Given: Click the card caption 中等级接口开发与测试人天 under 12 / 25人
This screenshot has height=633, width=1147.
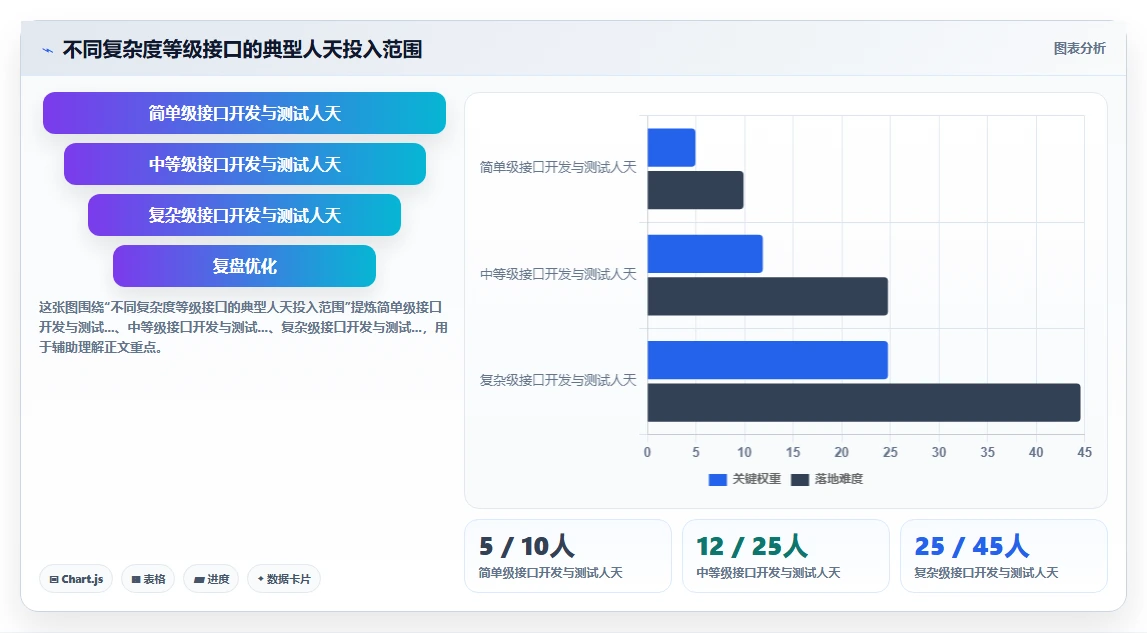Looking at the screenshot, I should click(x=768, y=573).
